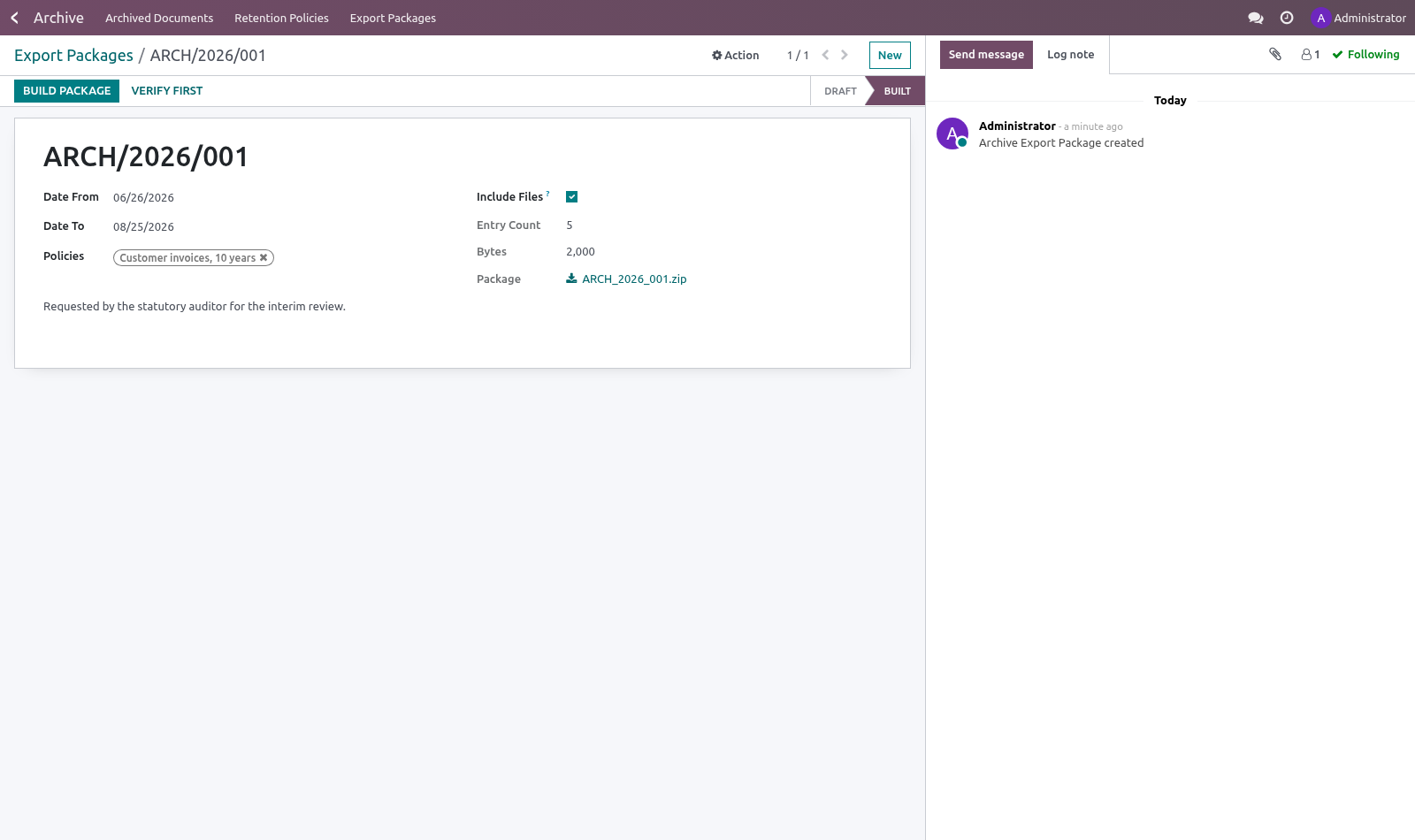Open the Administrator user menu

click(x=1359, y=18)
